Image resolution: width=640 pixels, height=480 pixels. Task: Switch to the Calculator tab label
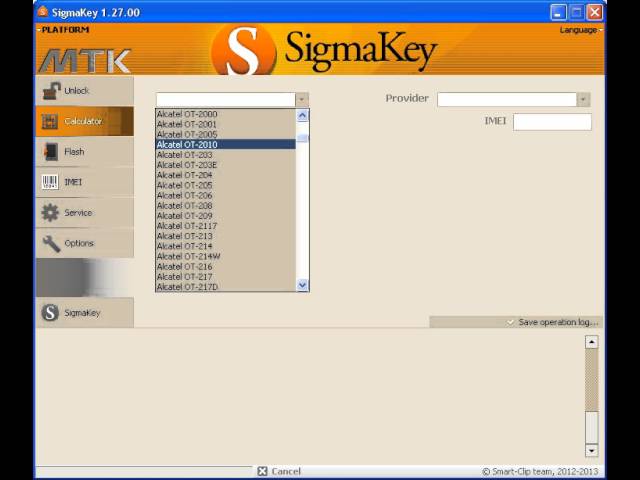pos(83,121)
